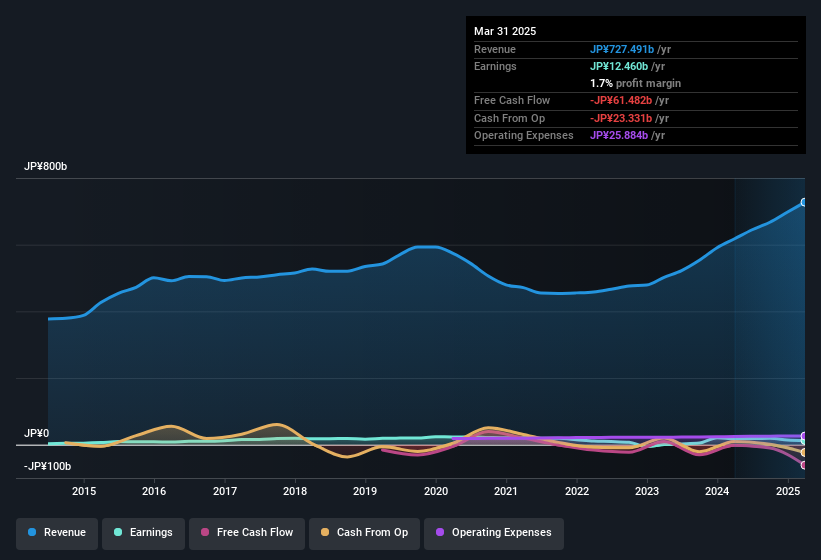Click the 1.7% profit margin text
Image resolution: width=821 pixels, height=560 pixels.
point(635,83)
